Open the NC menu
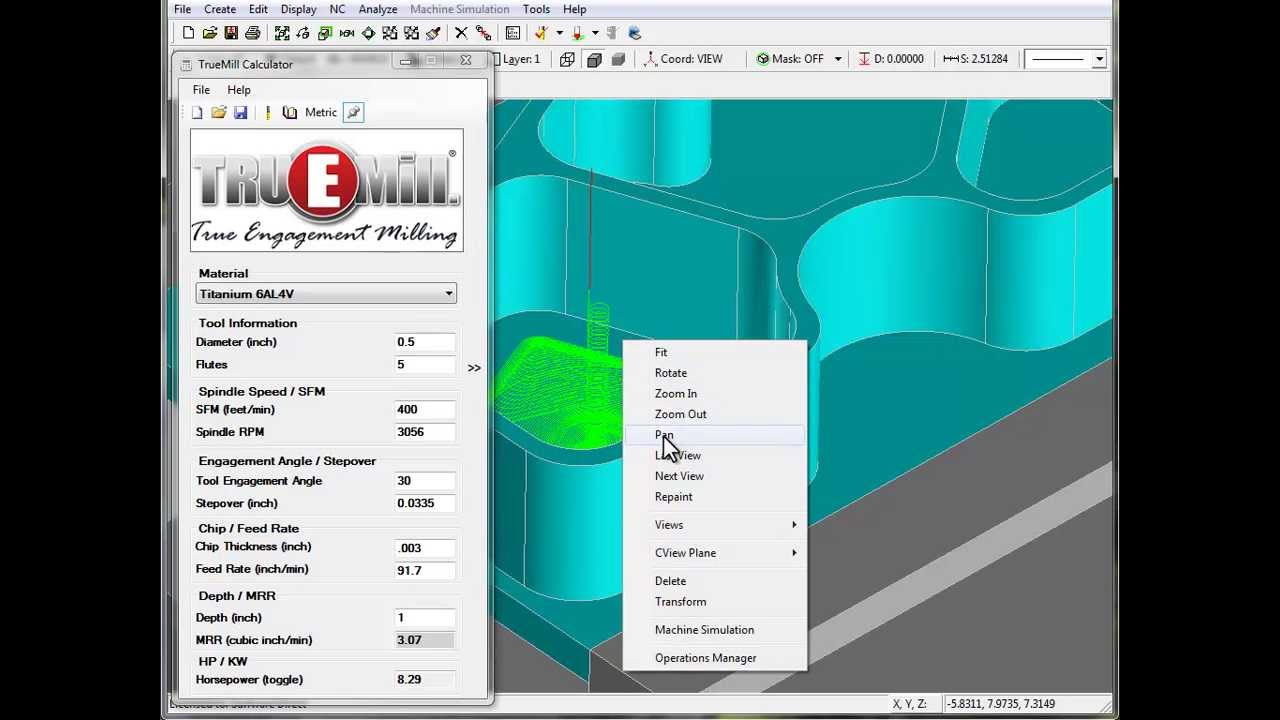Viewport: 1280px width, 720px height. tap(337, 9)
